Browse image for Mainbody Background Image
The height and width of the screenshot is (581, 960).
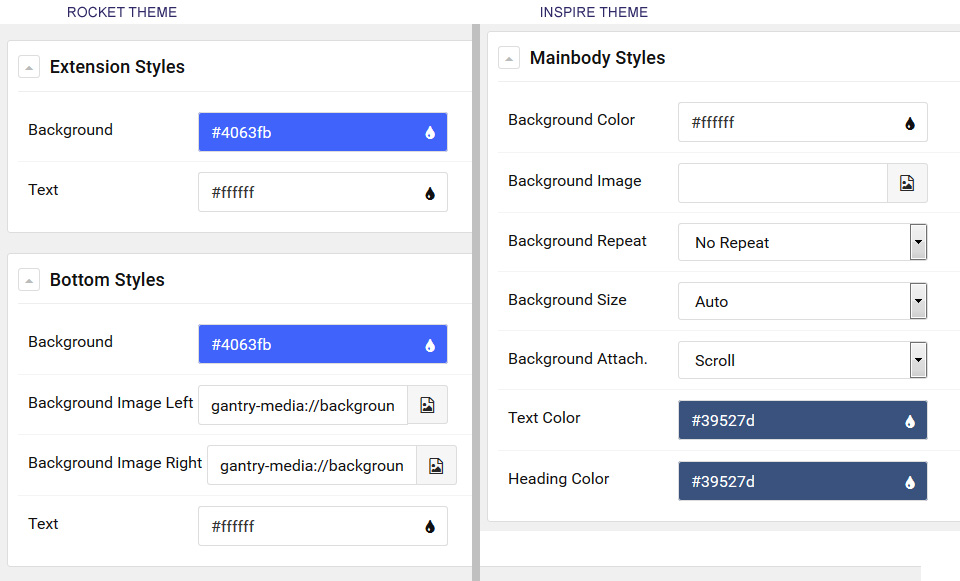(907, 183)
